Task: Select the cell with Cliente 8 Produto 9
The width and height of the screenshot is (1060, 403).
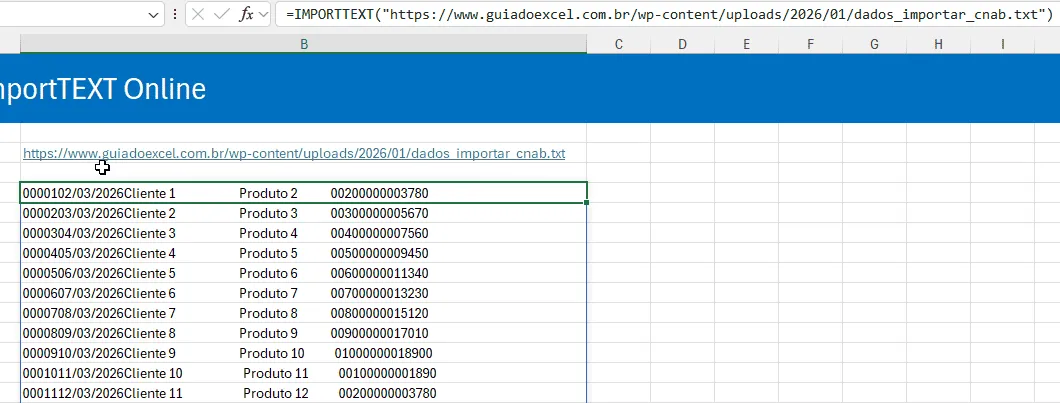Action: (x=304, y=333)
